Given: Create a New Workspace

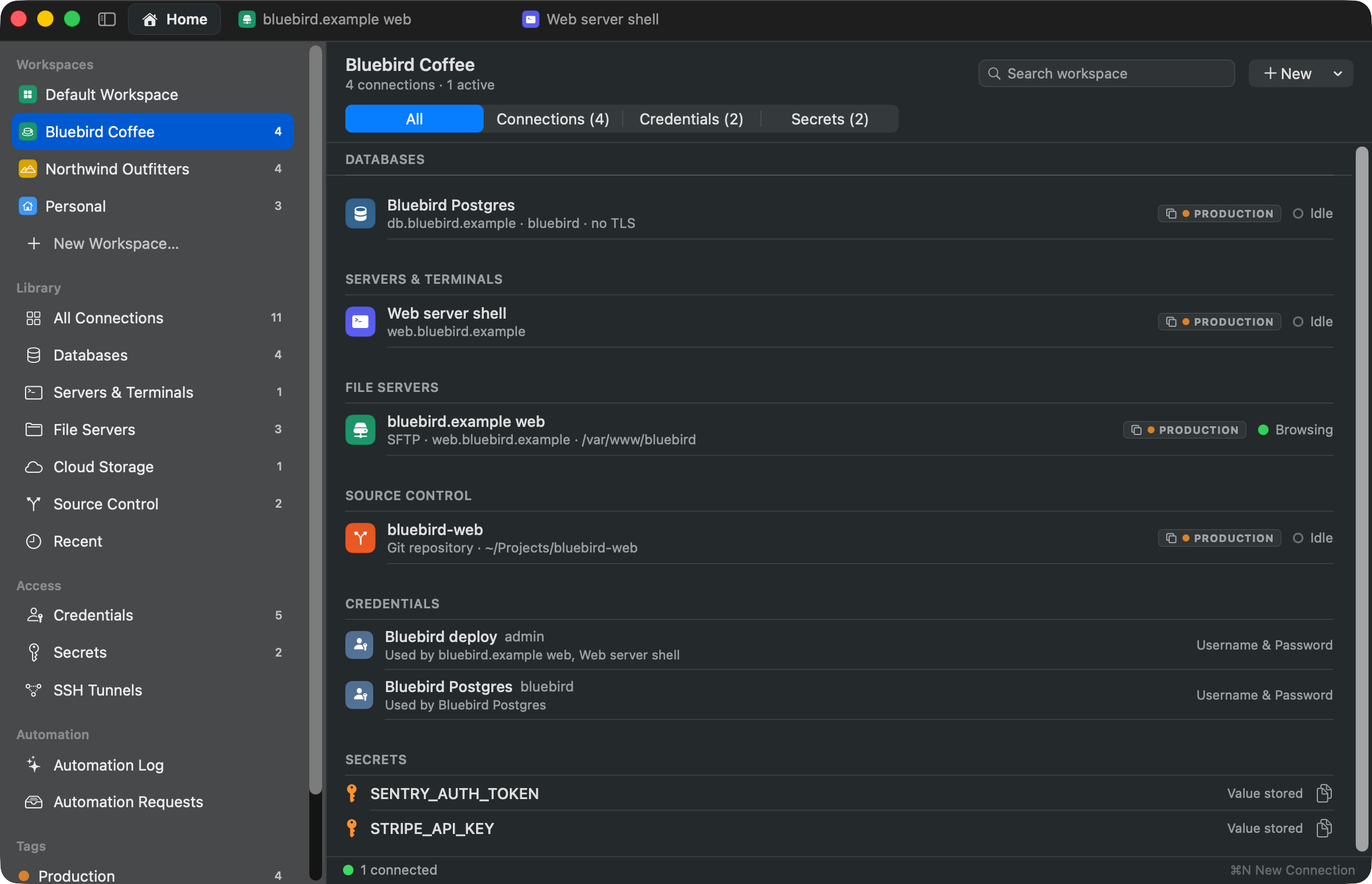Looking at the screenshot, I should pyautogui.click(x=152, y=243).
